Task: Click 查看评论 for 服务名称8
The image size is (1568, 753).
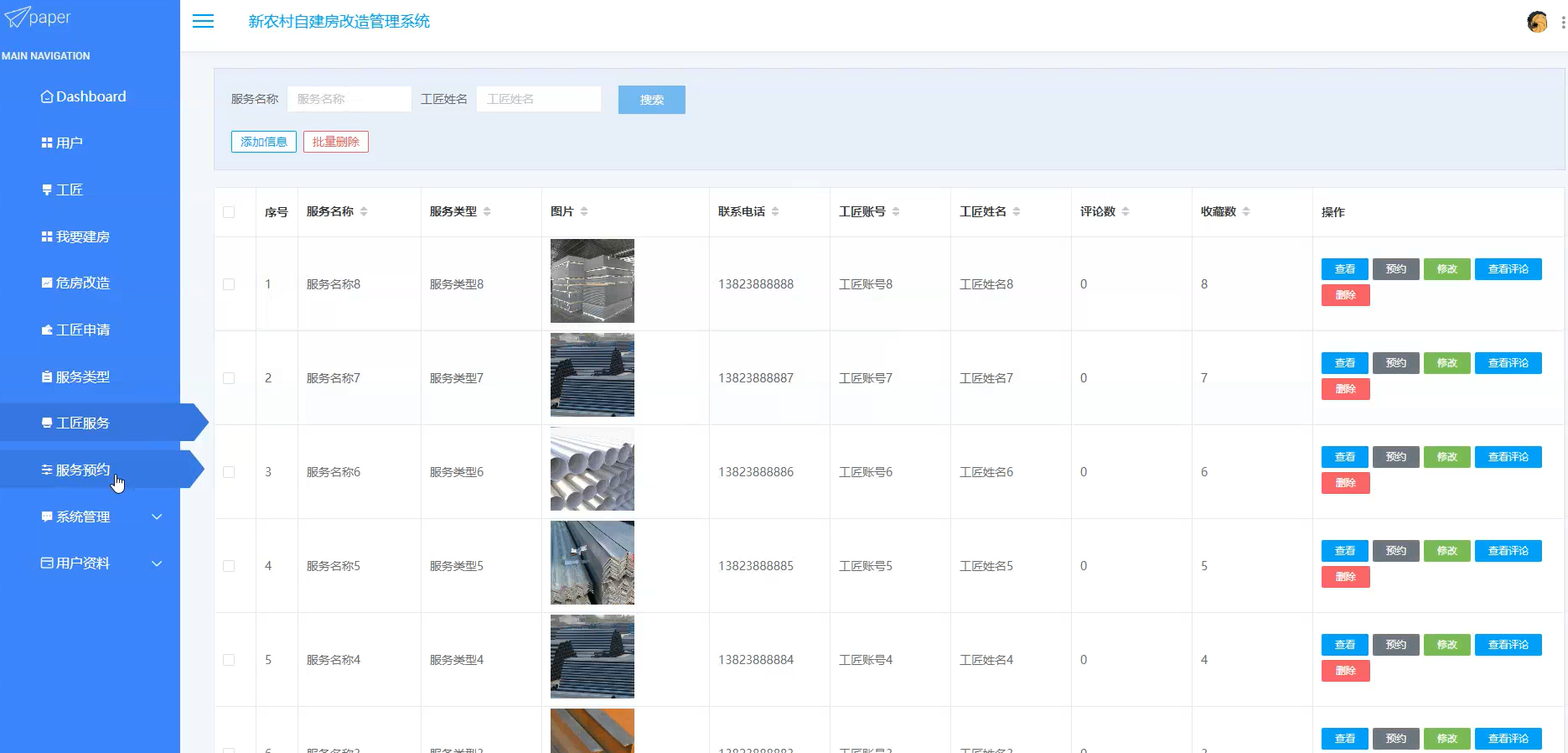Action: pos(1508,269)
